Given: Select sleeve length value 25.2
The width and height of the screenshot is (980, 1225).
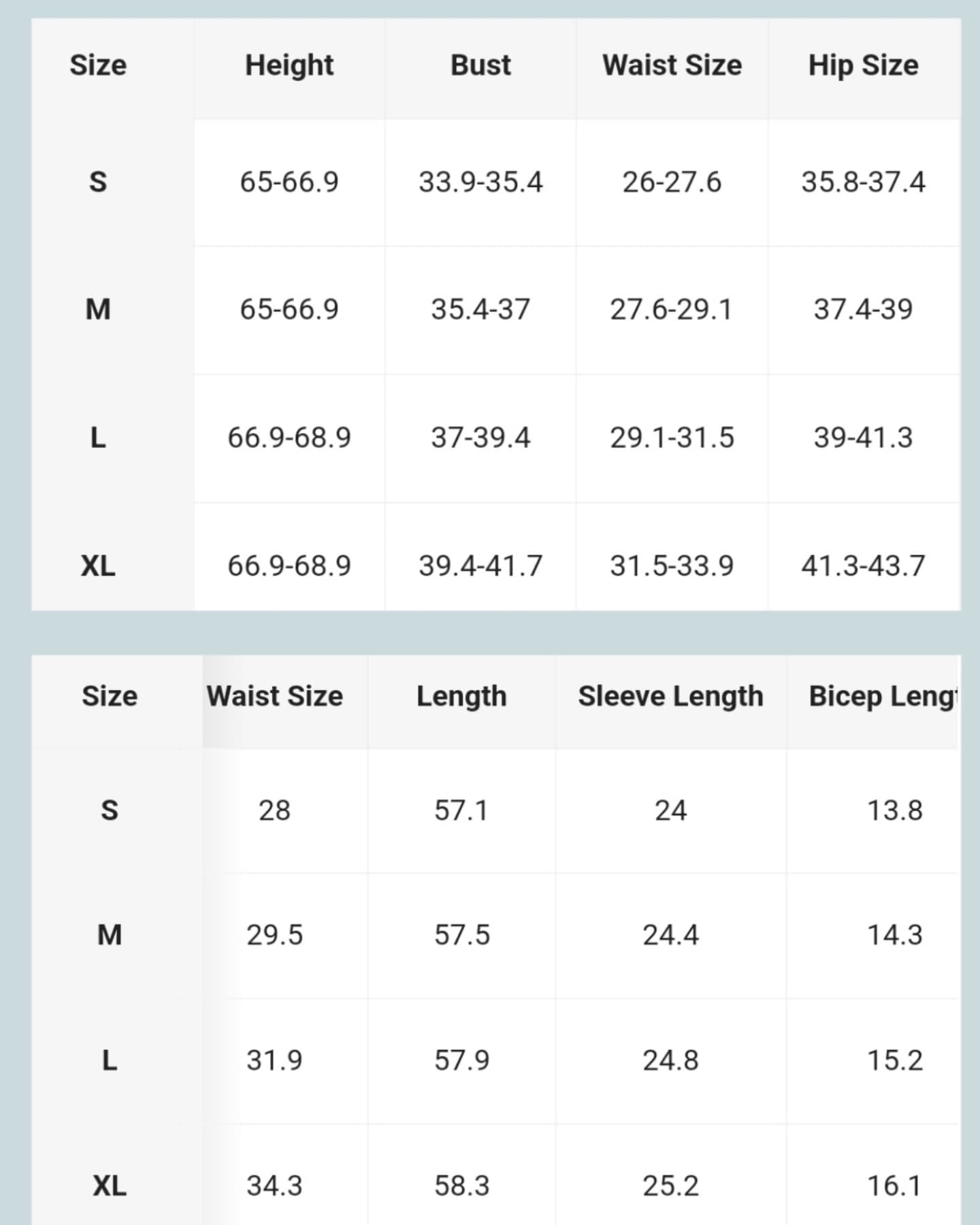Looking at the screenshot, I should tap(670, 1186).
